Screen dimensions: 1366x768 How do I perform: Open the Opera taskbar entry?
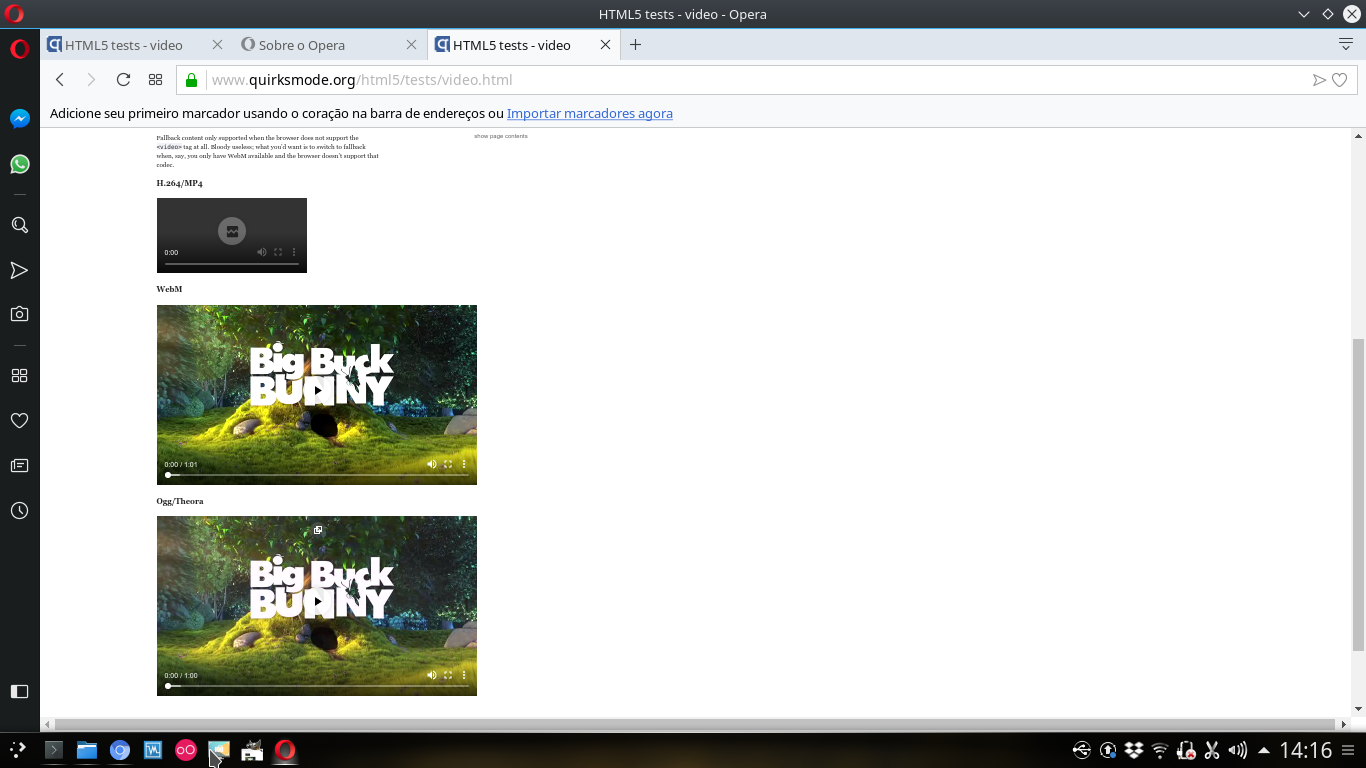tap(285, 750)
